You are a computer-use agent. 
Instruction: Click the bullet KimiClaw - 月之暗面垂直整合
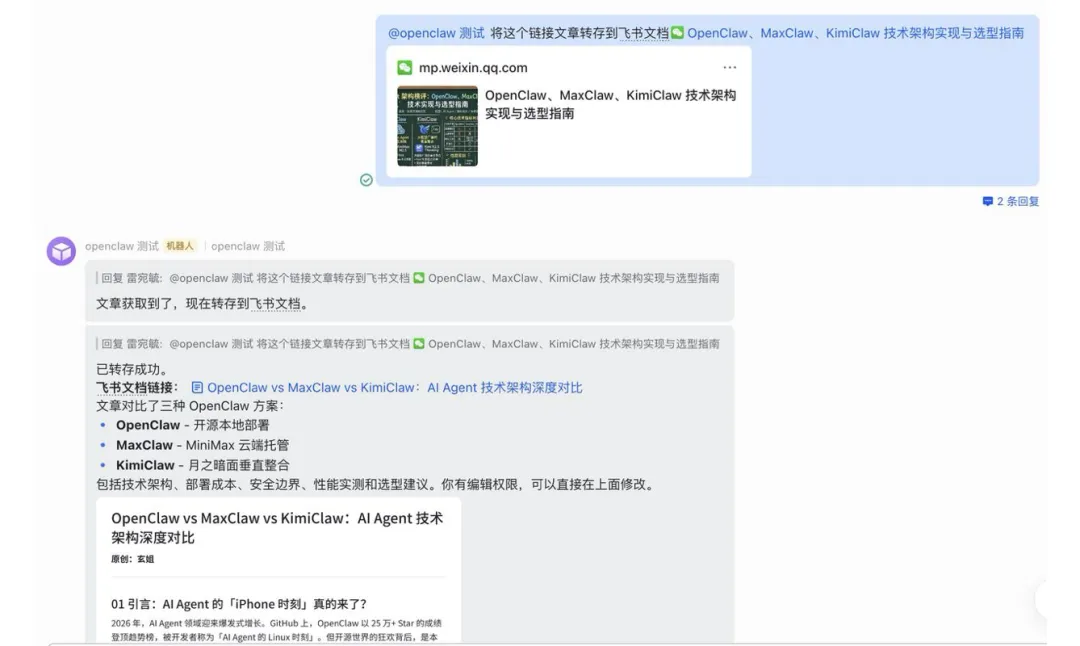[202, 465]
